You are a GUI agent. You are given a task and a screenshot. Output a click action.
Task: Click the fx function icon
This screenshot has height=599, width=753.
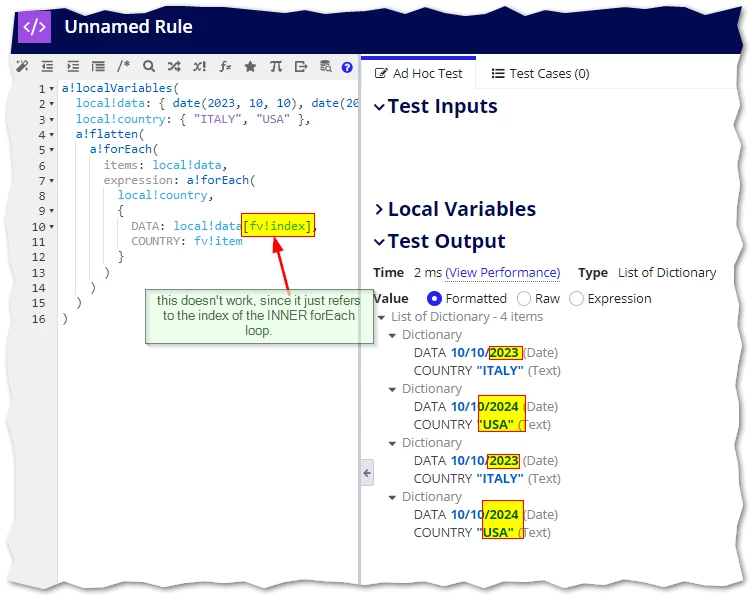tap(225, 66)
